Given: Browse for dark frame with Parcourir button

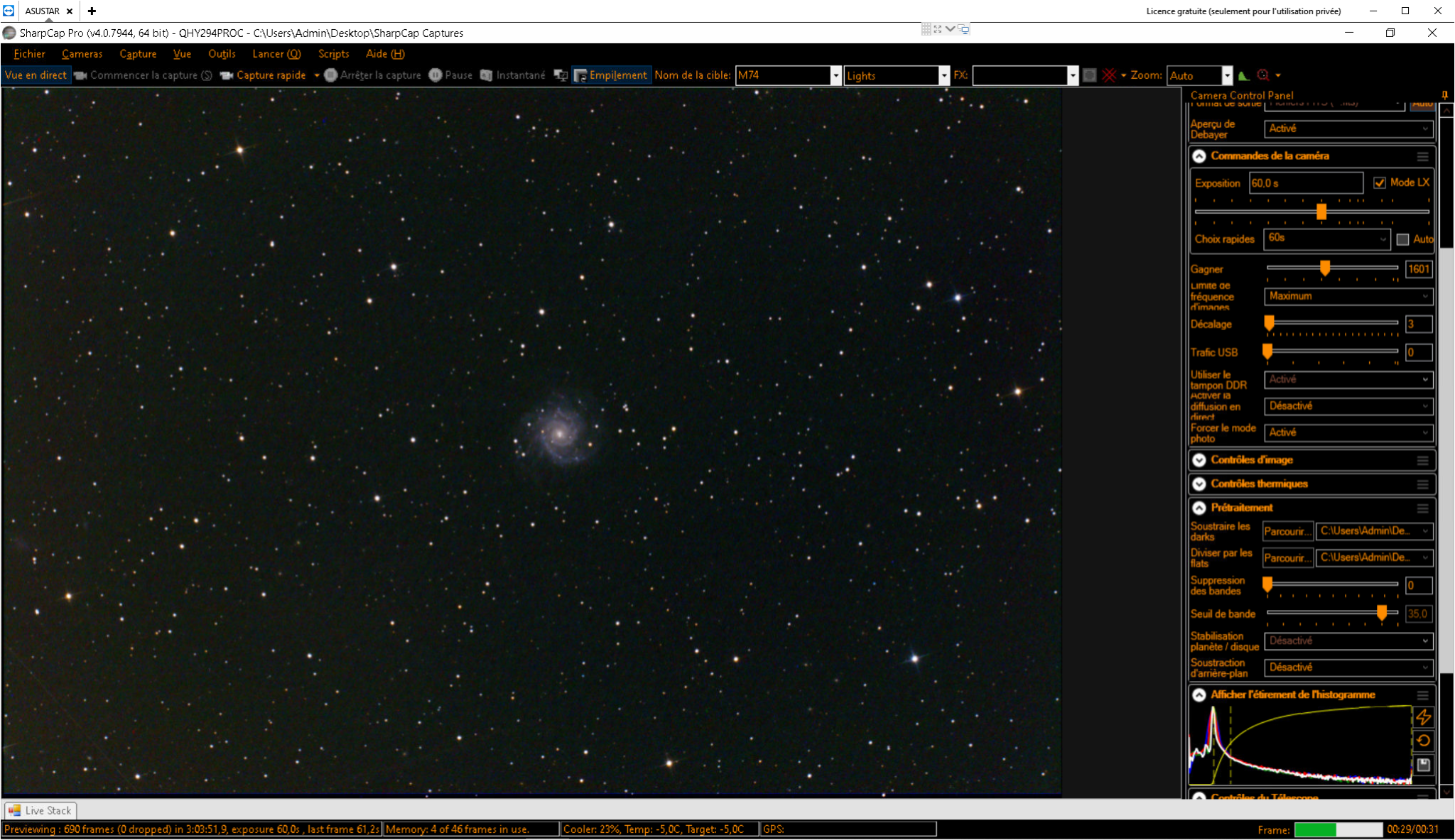Looking at the screenshot, I should [x=1287, y=531].
